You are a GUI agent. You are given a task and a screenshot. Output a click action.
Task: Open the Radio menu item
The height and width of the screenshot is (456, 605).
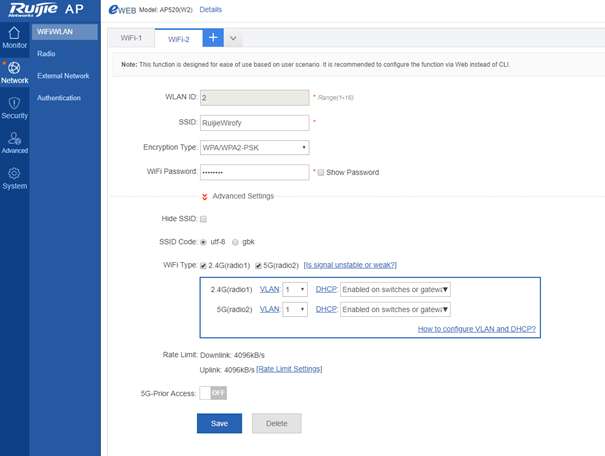tap(46, 54)
